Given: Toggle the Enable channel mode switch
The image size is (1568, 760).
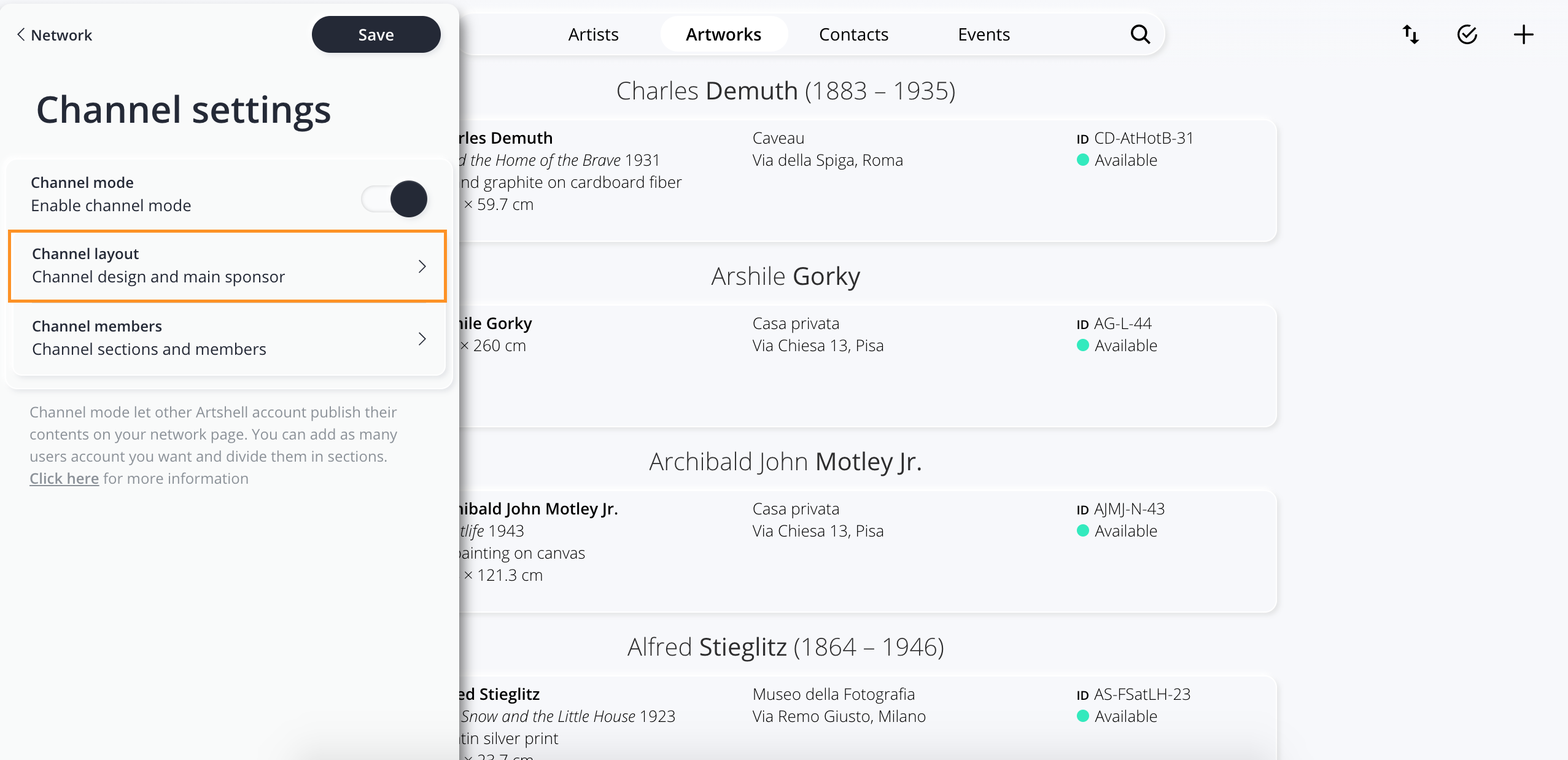Looking at the screenshot, I should (394, 199).
